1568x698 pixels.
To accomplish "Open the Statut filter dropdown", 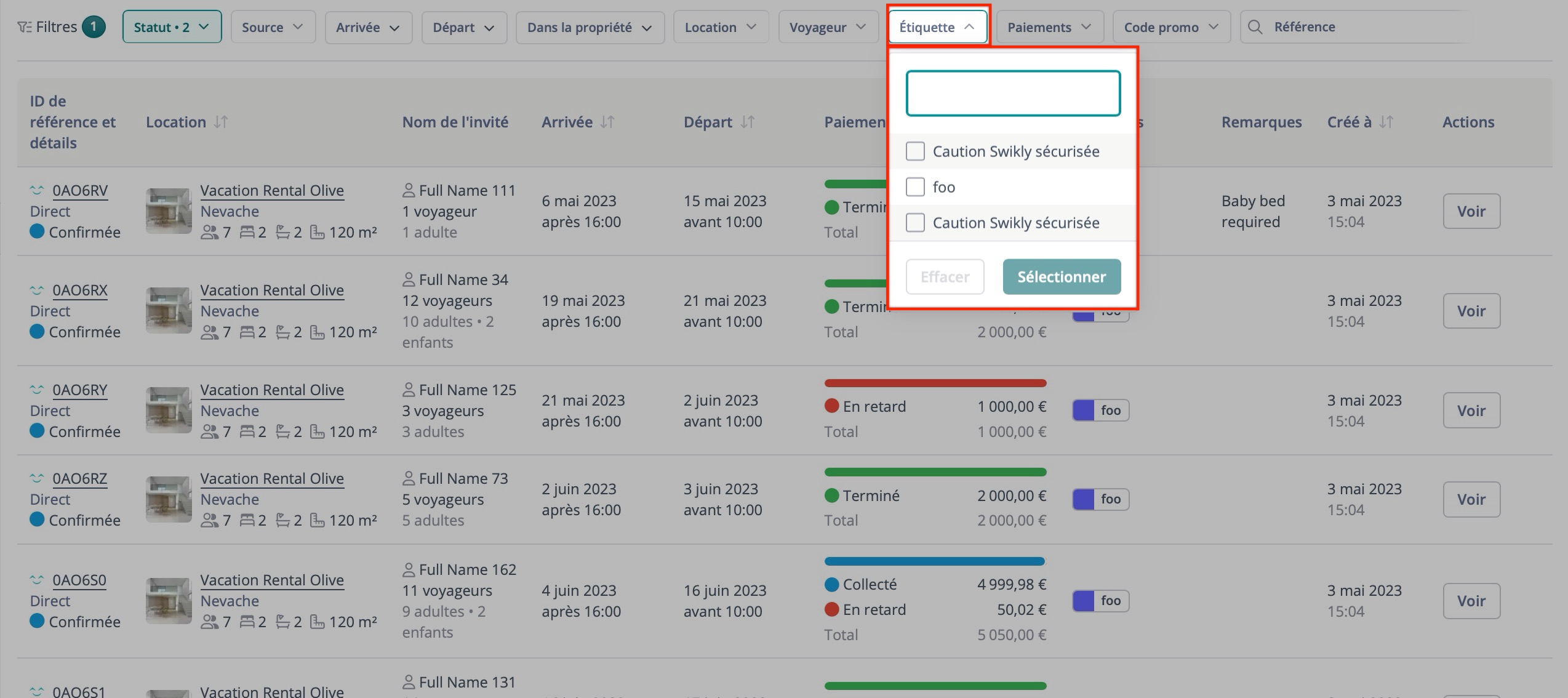I will pos(172,27).
